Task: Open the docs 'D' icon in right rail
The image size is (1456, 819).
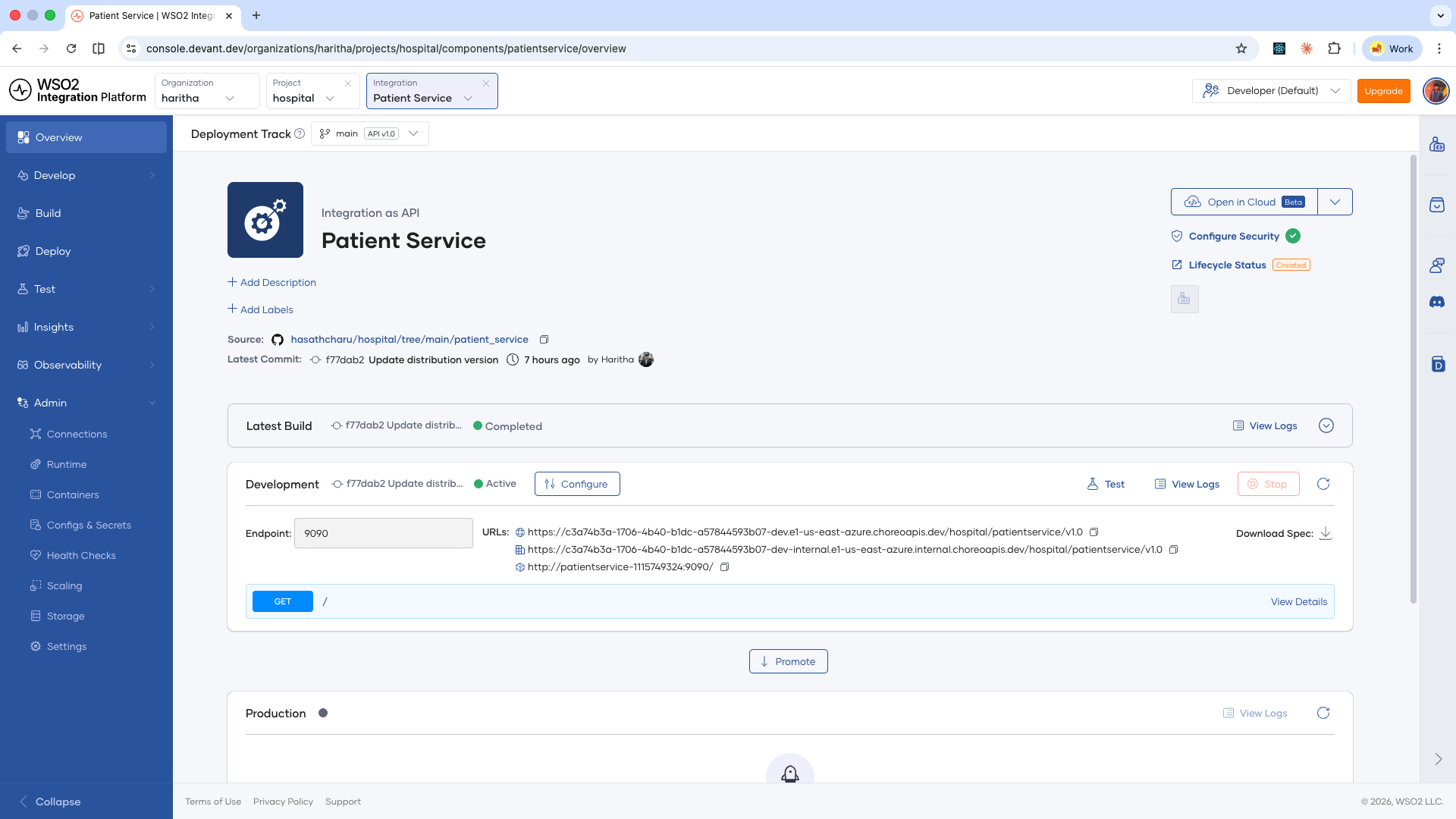Action: (1438, 364)
